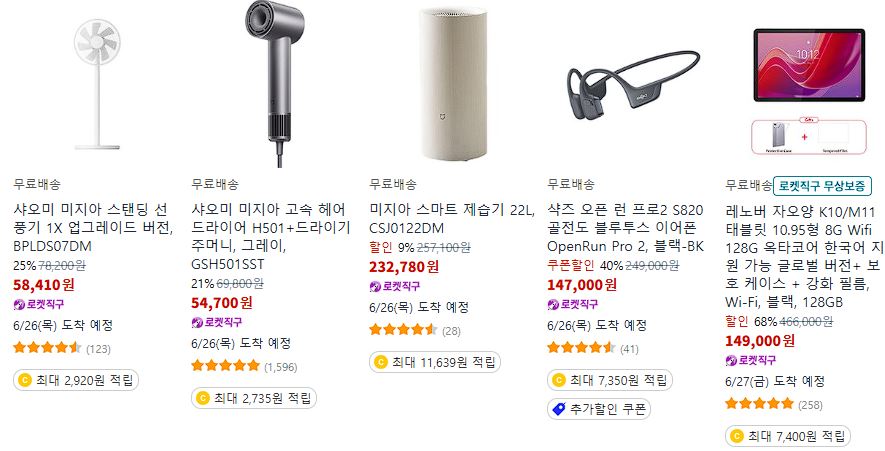Open the gray hair dryer product image
This screenshot has height=451, width=885.
click(275, 84)
